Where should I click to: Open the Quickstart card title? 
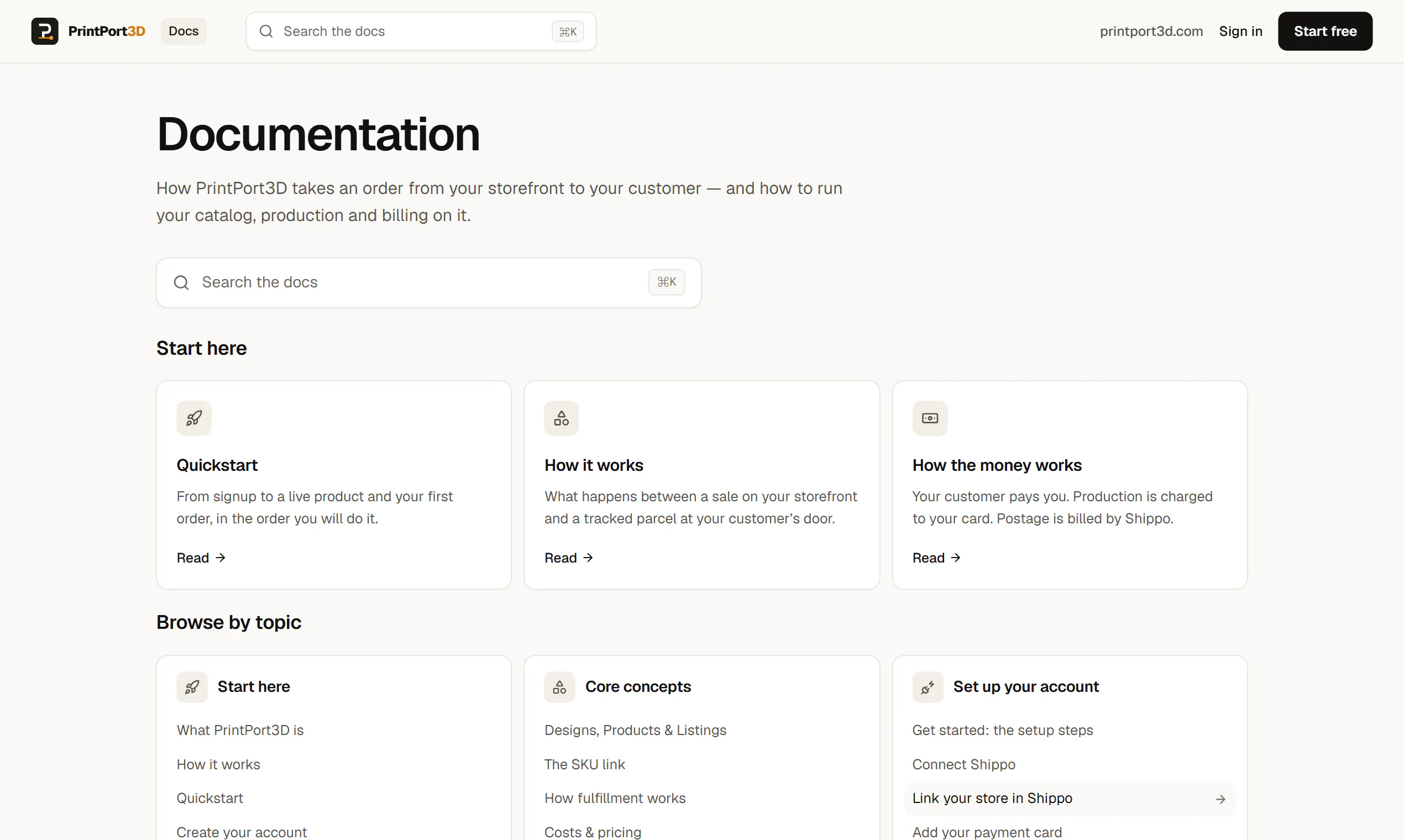click(x=217, y=465)
